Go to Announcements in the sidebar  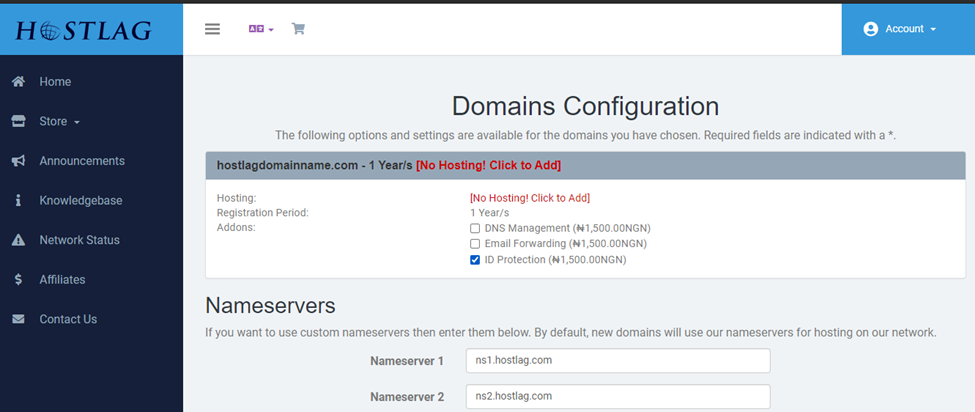pos(82,161)
